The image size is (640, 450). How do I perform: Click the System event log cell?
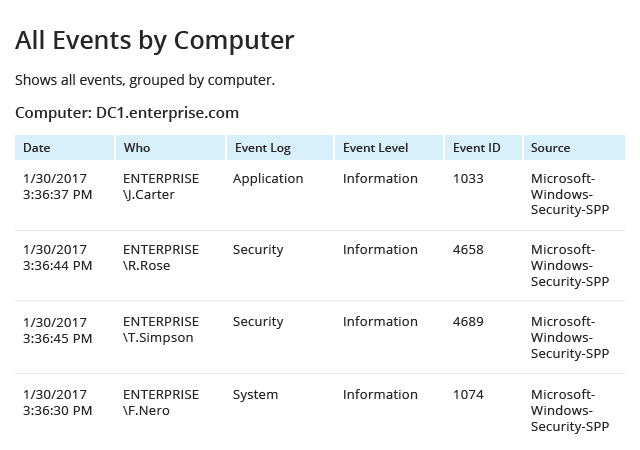[x=256, y=395]
